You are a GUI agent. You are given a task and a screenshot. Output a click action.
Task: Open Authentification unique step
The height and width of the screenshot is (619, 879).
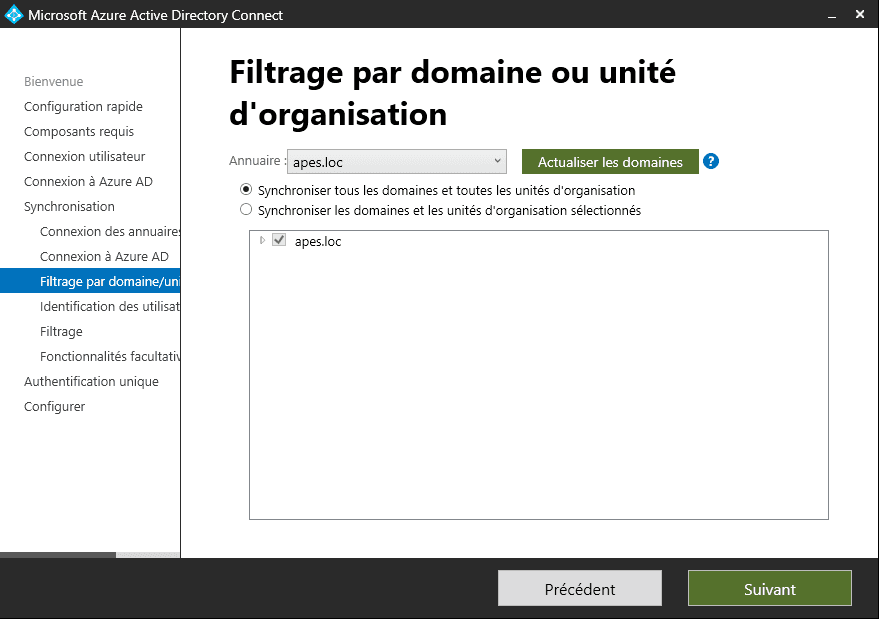pos(91,382)
